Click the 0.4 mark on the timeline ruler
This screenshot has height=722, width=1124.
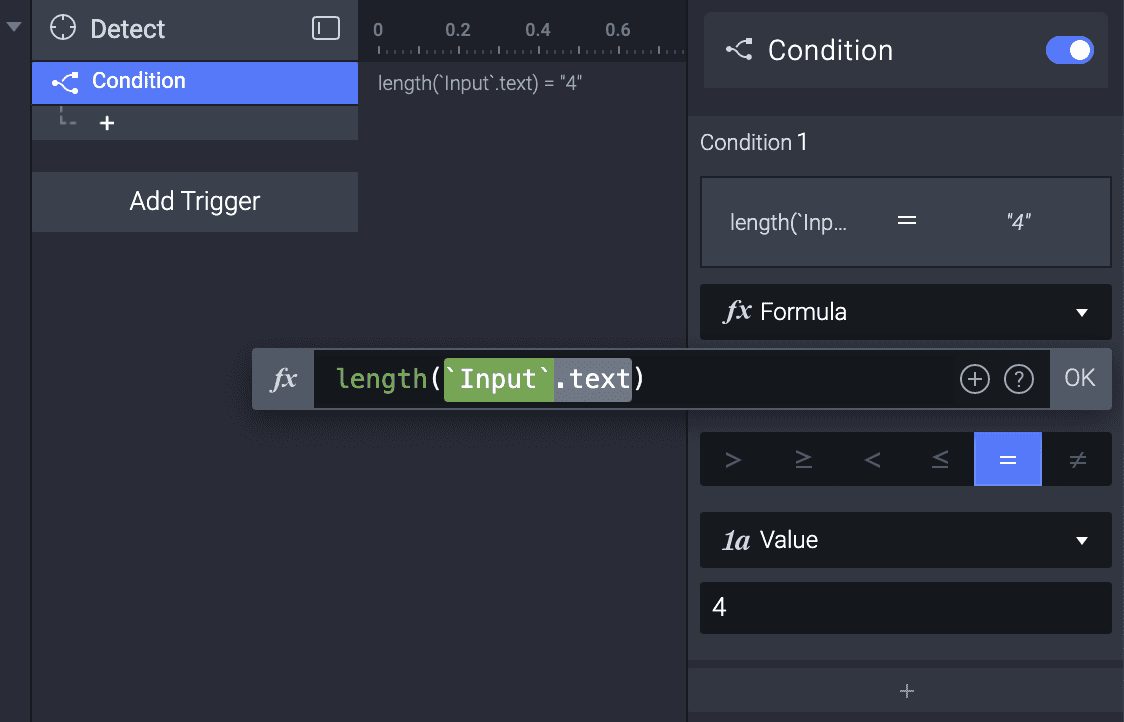point(538,29)
